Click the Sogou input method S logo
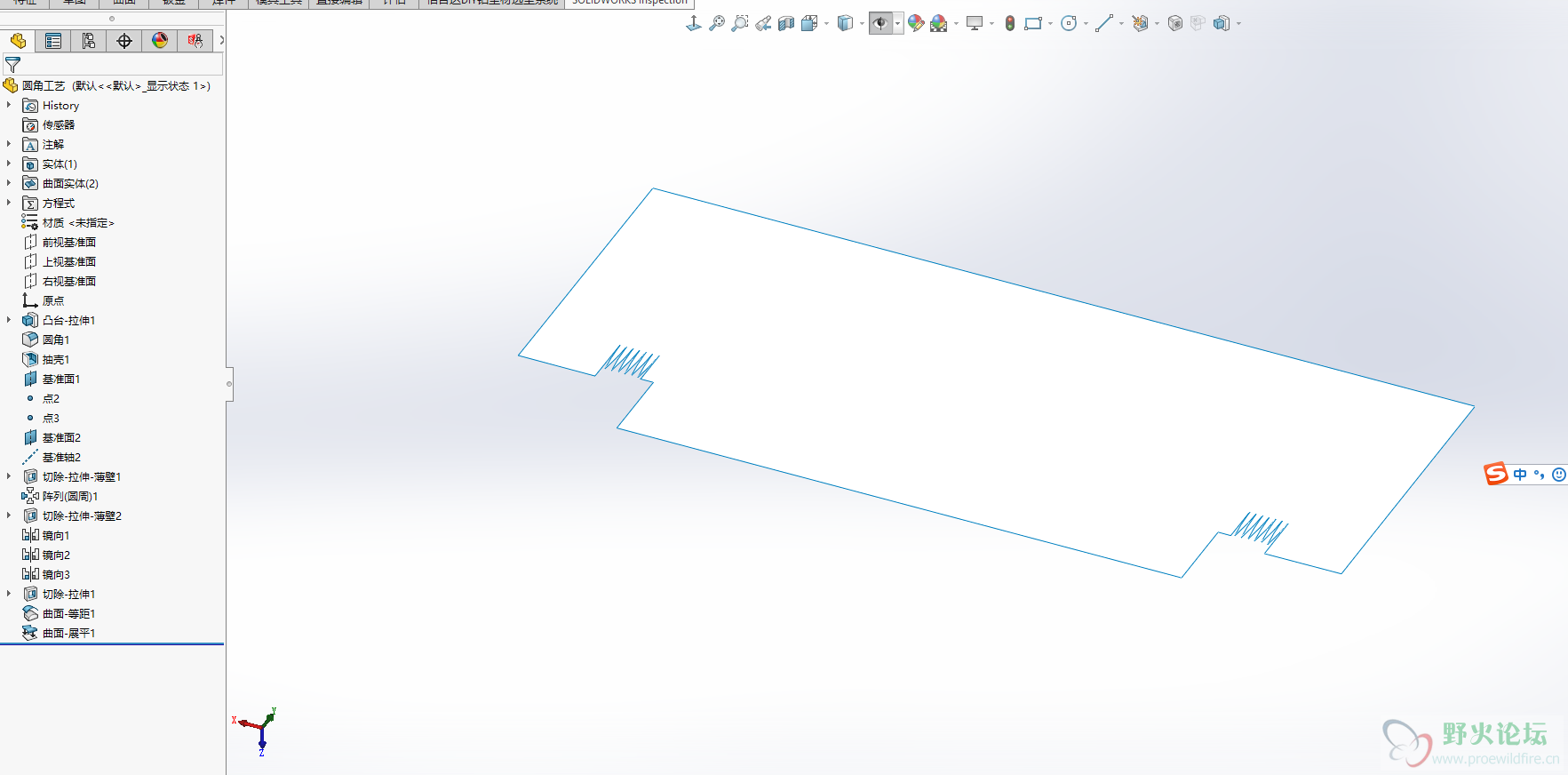 1496,474
